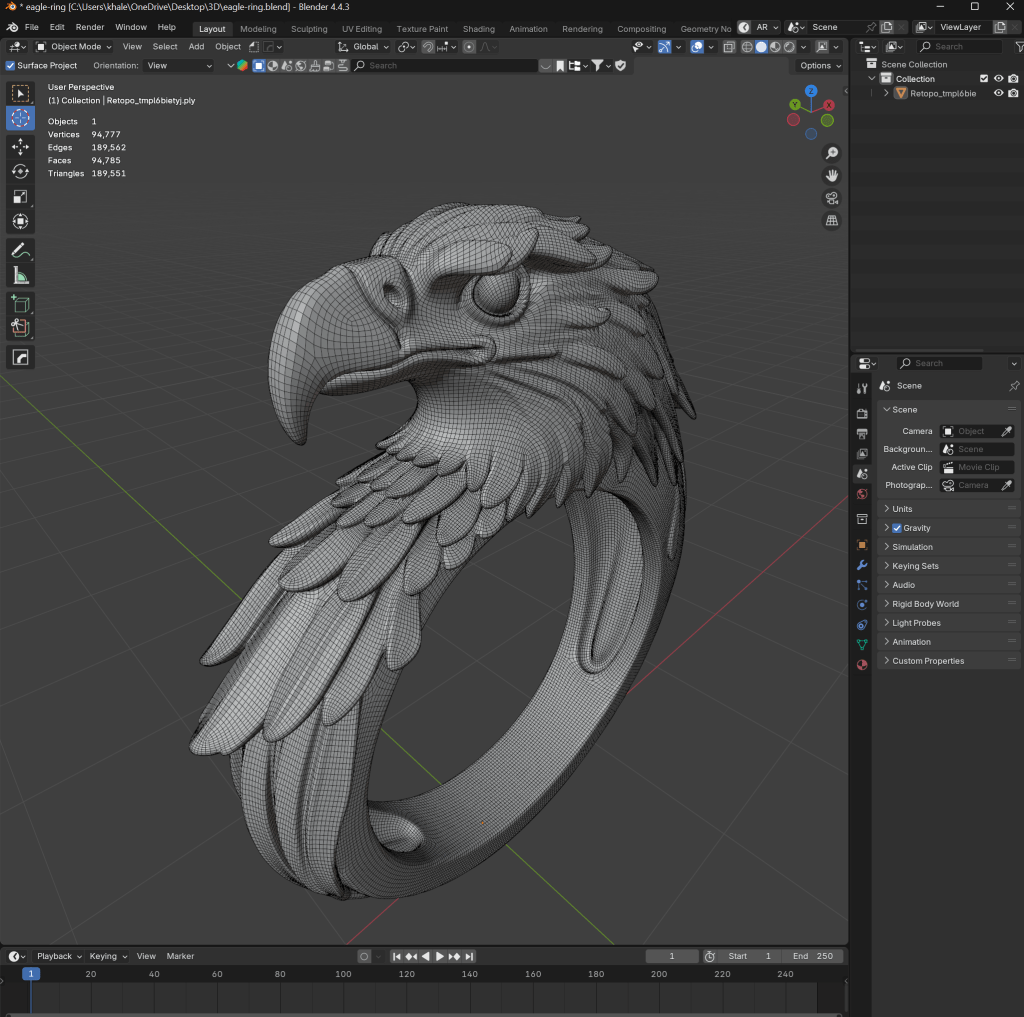Open the Object Mode dropdown
The image size is (1024, 1017).
(75, 46)
